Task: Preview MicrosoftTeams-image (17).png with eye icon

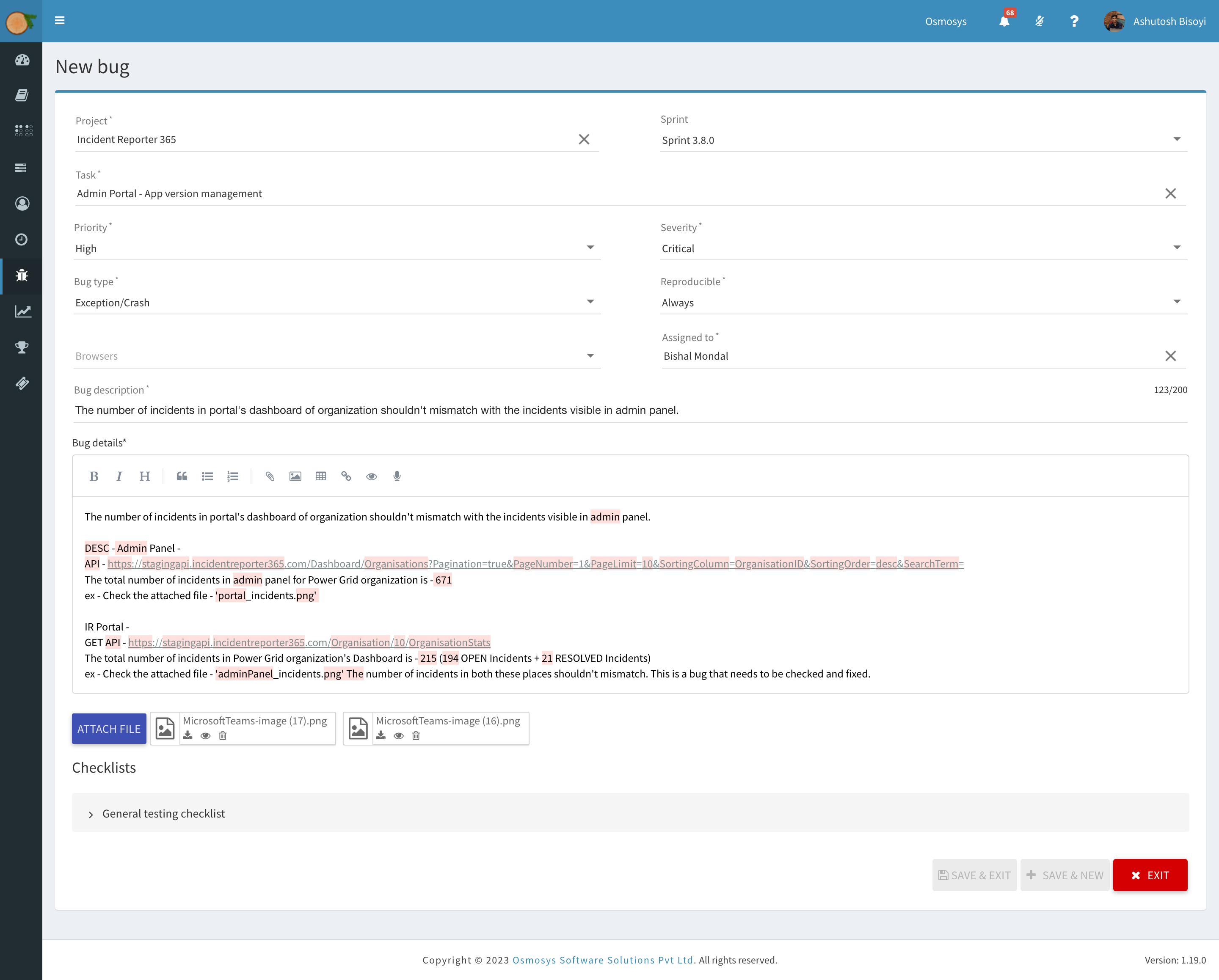Action: (x=205, y=735)
